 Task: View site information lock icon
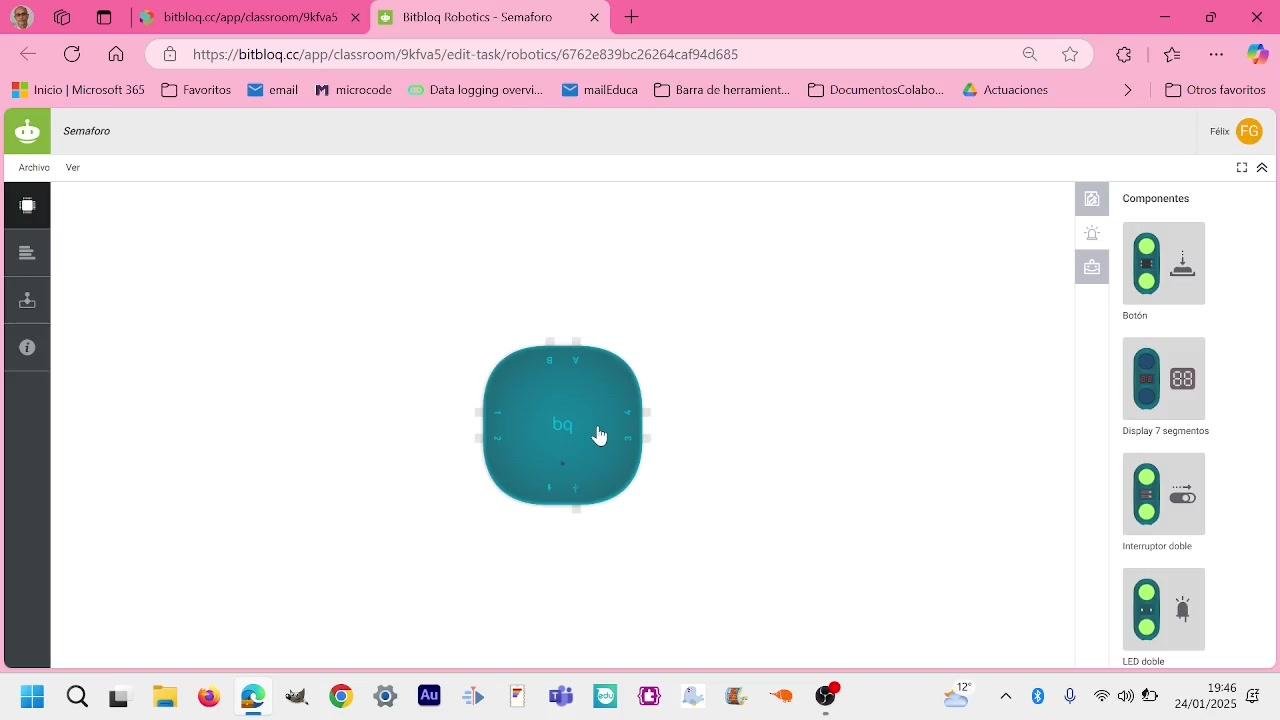coord(170,54)
